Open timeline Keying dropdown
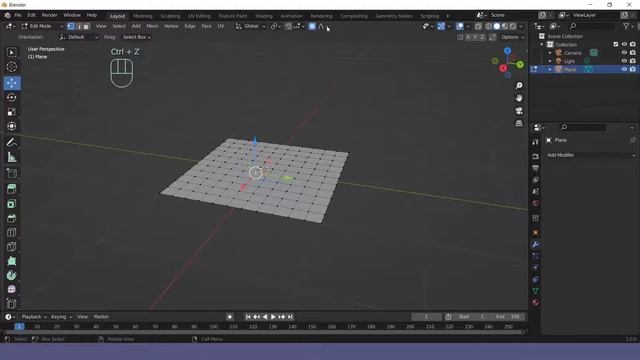 coord(61,317)
